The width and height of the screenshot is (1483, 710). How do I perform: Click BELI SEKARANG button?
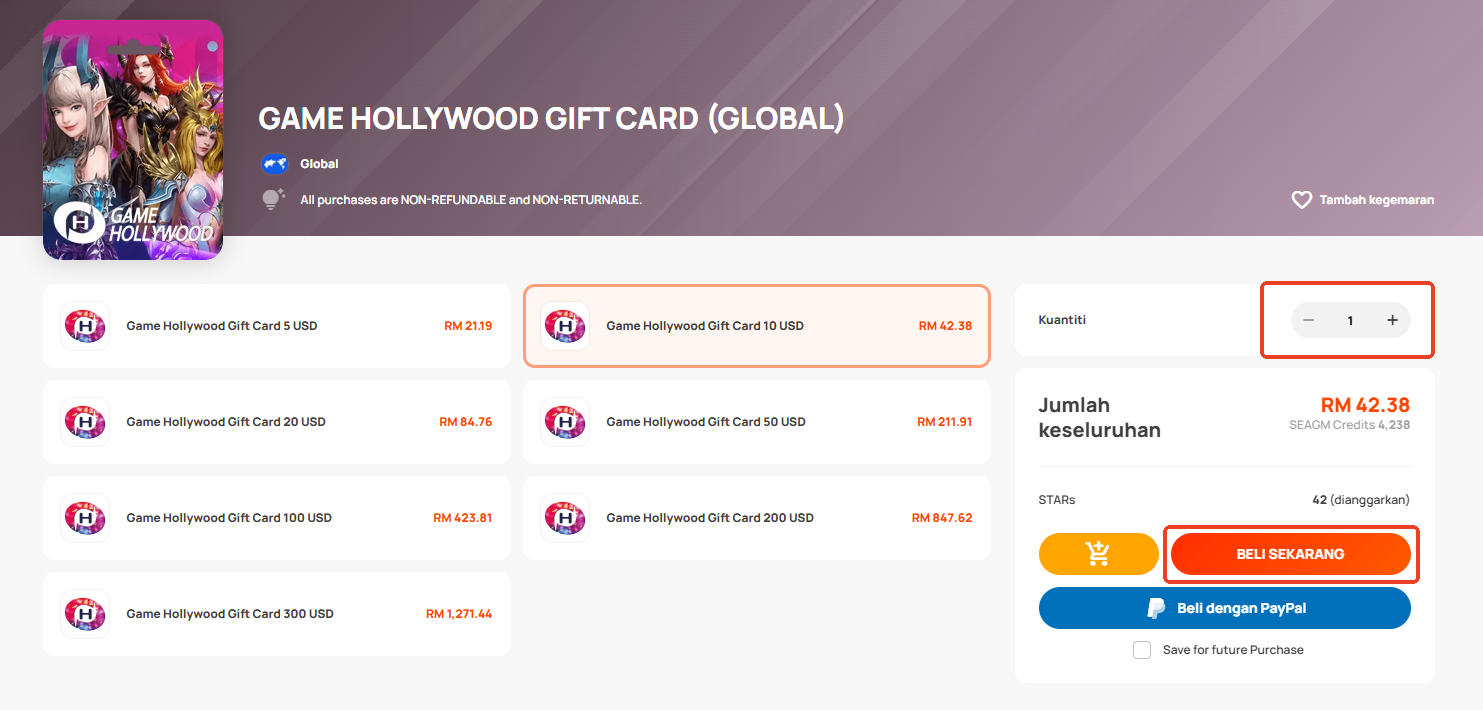click(x=1290, y=554)
